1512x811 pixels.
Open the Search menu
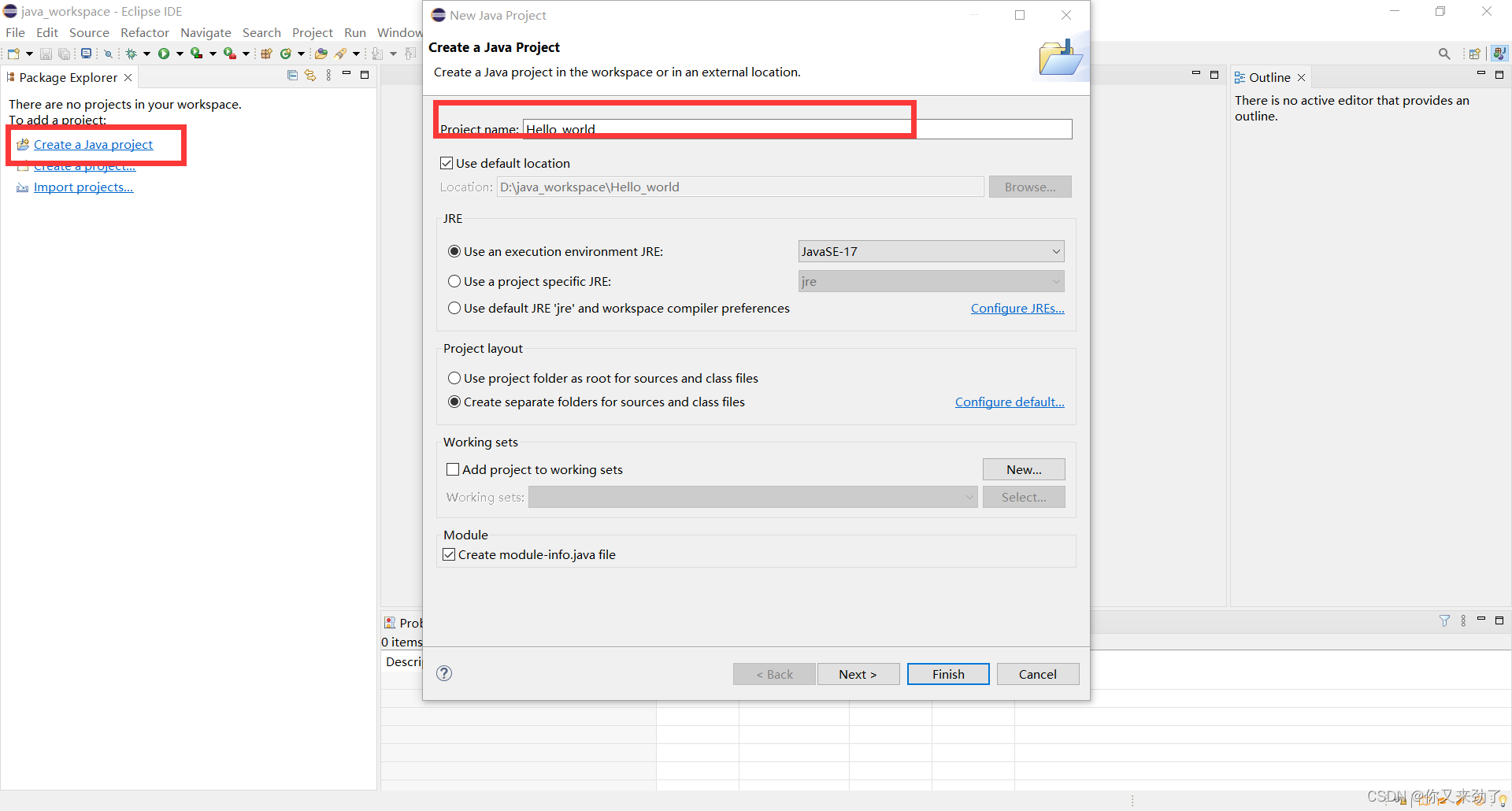click(x=261, y=32)
